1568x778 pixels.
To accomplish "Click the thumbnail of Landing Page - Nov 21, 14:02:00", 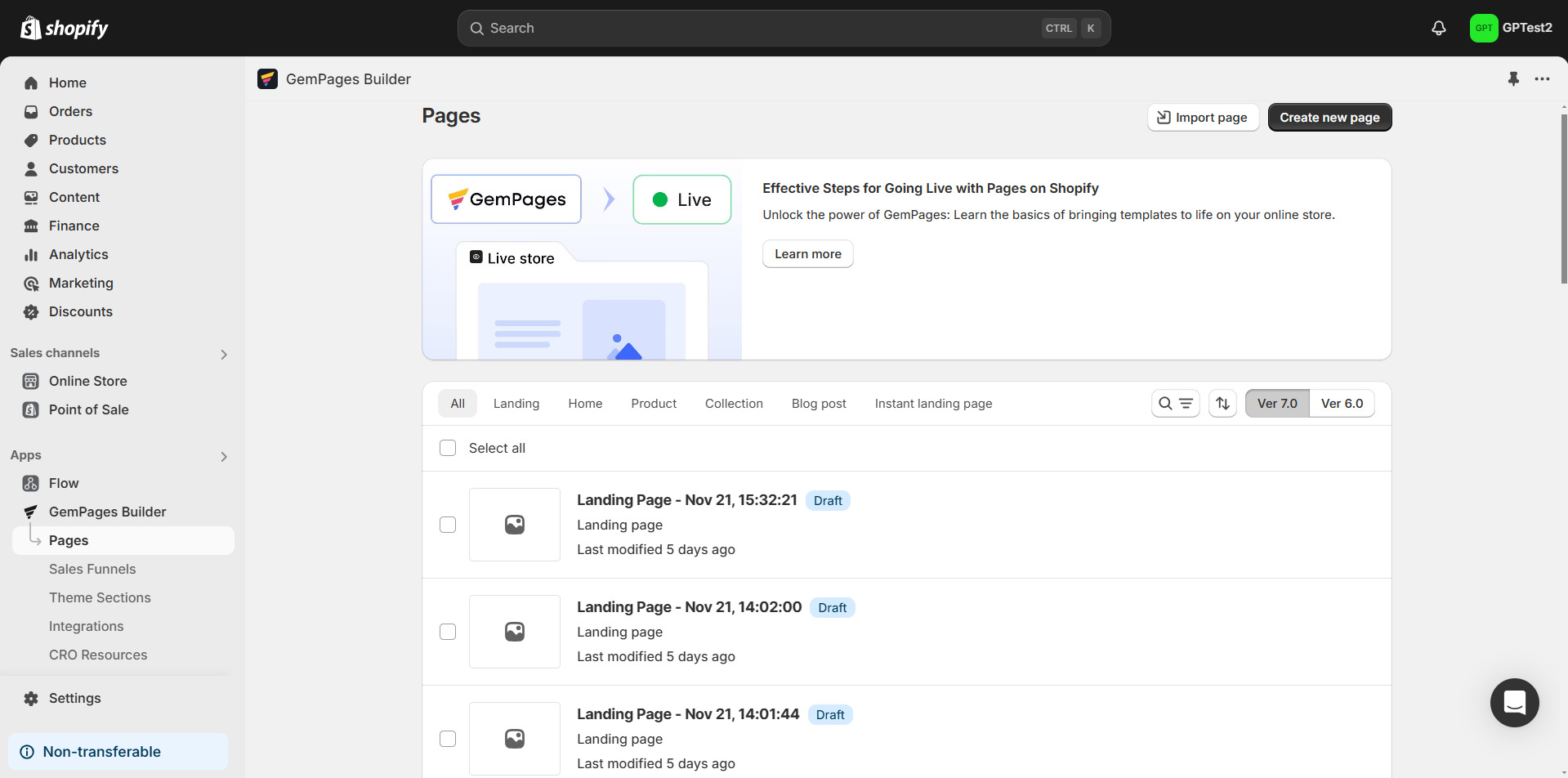I will pos(515,631).
